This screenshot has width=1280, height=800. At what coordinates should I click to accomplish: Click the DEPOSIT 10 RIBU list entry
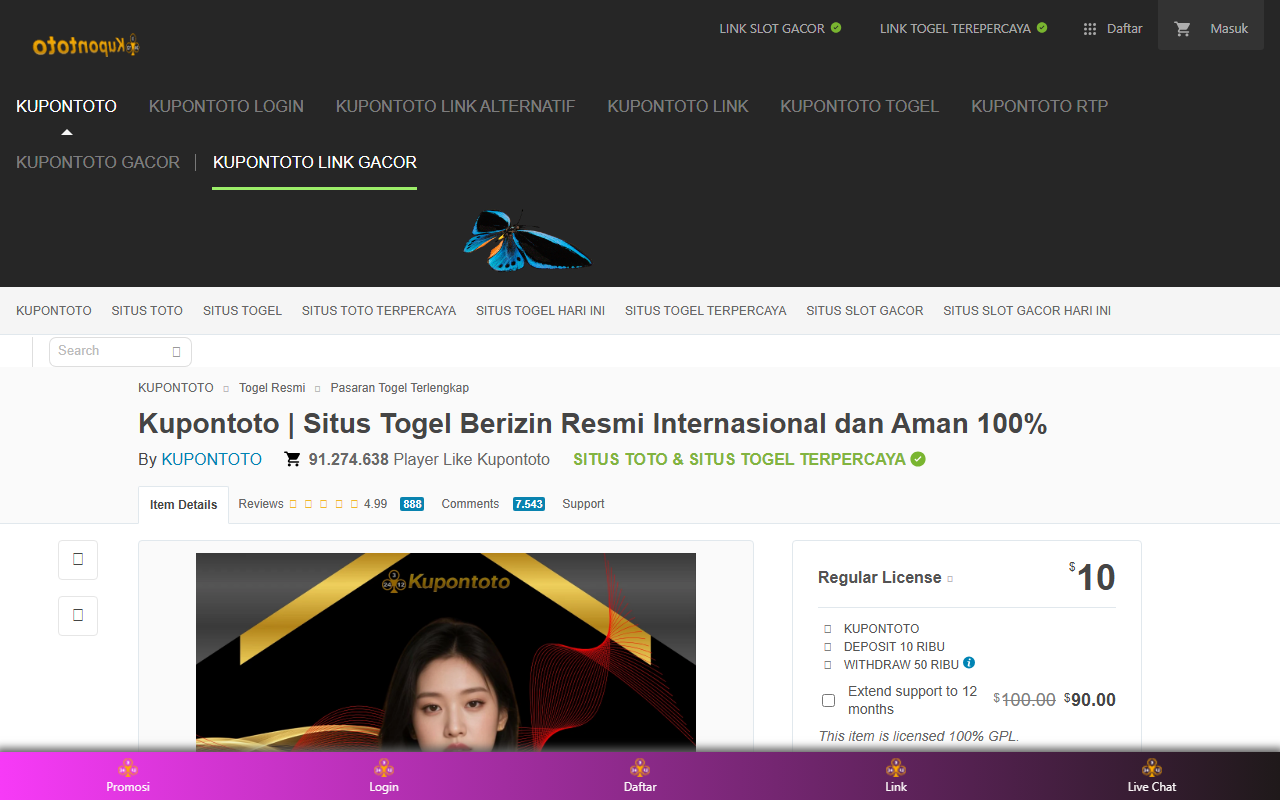point(894,647)
